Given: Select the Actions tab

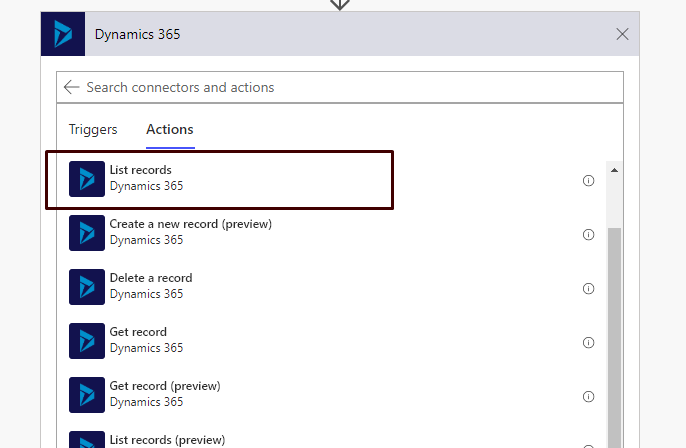Looking at the screenshot, I should [x=170, y=129].
